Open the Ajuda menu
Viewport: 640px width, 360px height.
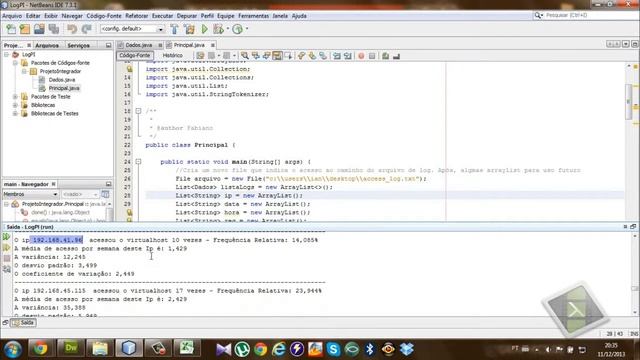coord(299,16)
